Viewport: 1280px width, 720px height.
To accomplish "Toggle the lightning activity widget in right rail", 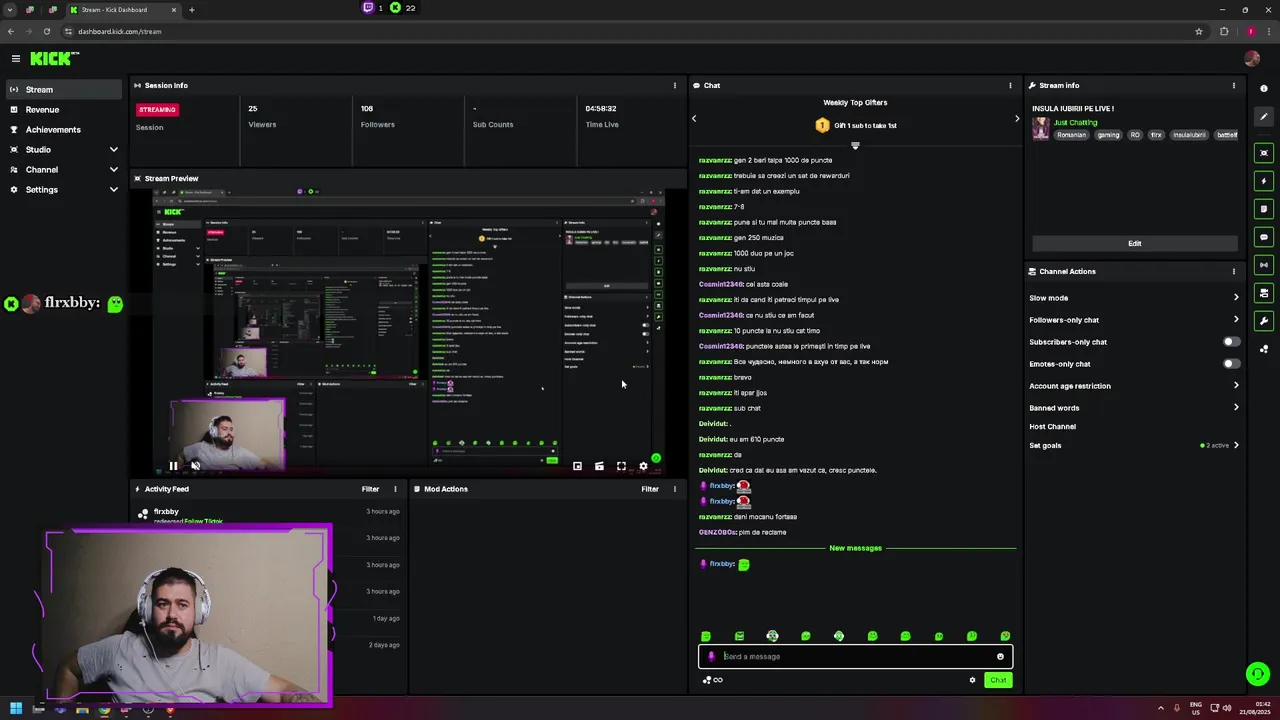I will tap(1264, 181).
